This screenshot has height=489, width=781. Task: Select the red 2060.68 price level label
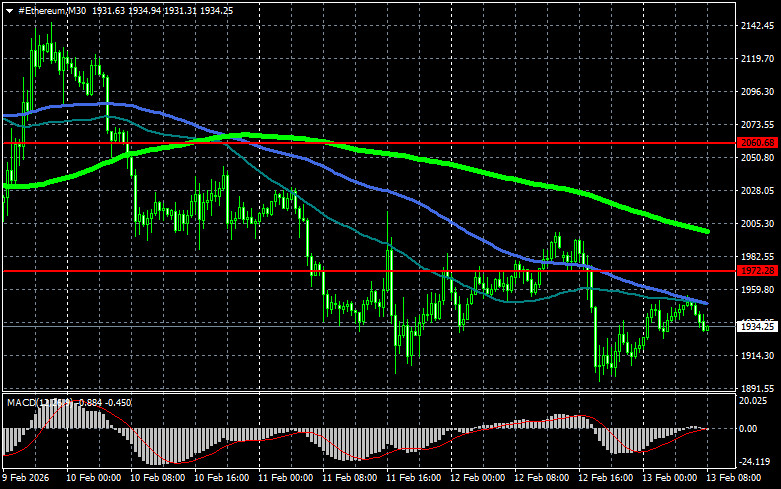tap(757, 143)
